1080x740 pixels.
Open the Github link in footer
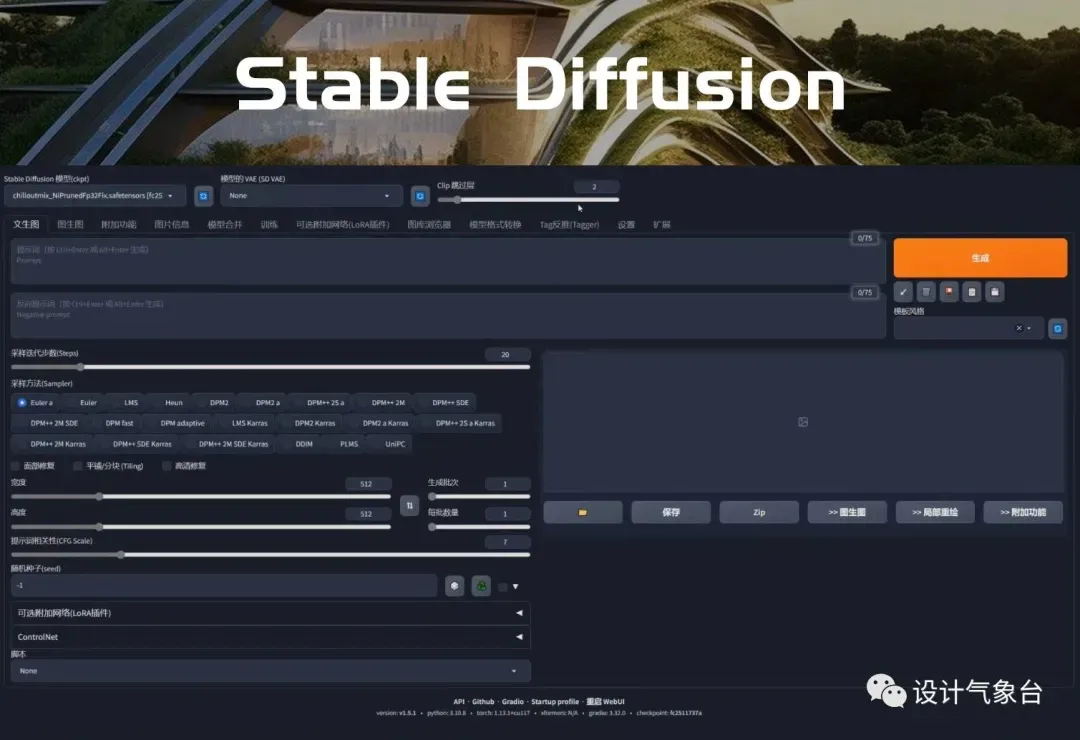[x=483, y=701]
